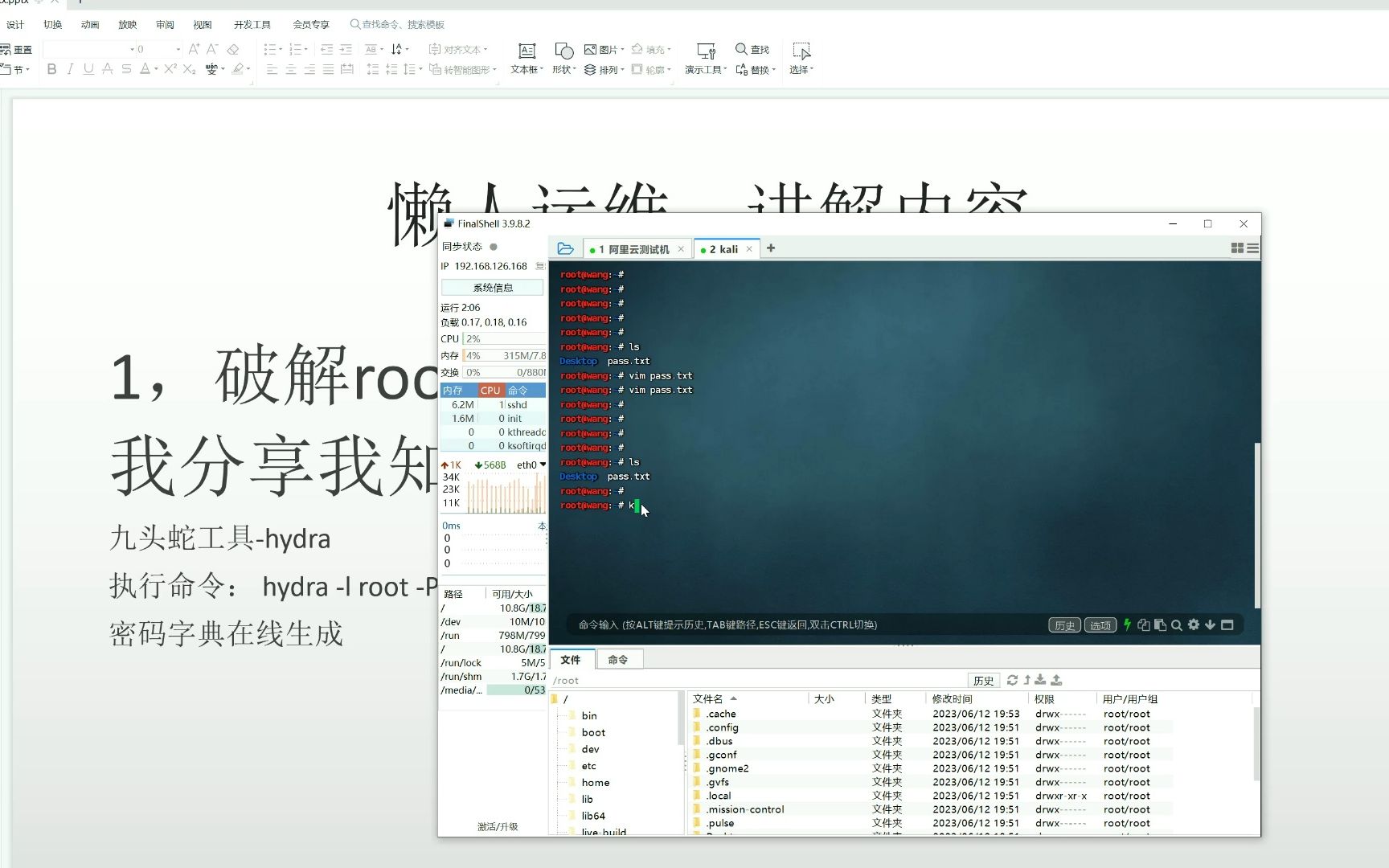The width and height of the screenshot is (1389, 868).
Task: Refresh the /root file listing
Action: (1012, 680)
